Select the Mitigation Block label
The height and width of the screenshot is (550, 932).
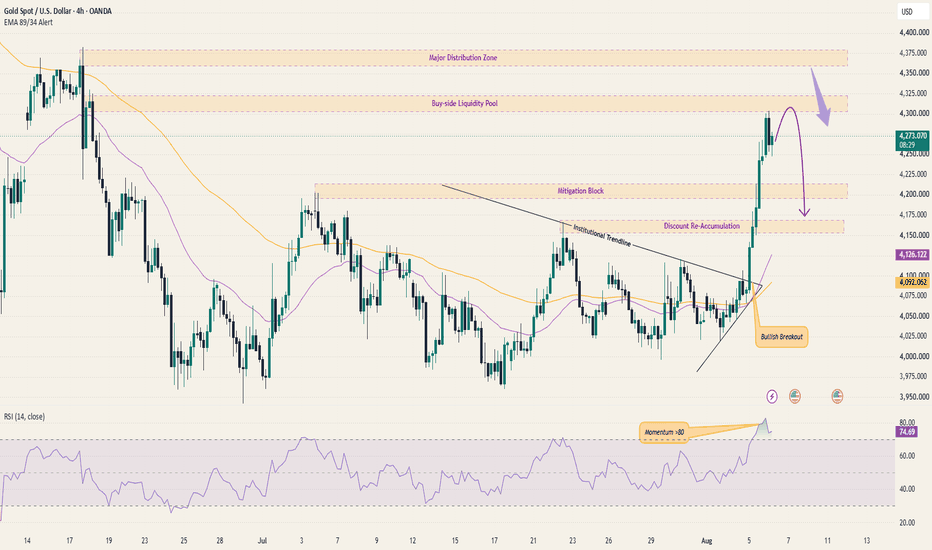click(x=580, y=191)
